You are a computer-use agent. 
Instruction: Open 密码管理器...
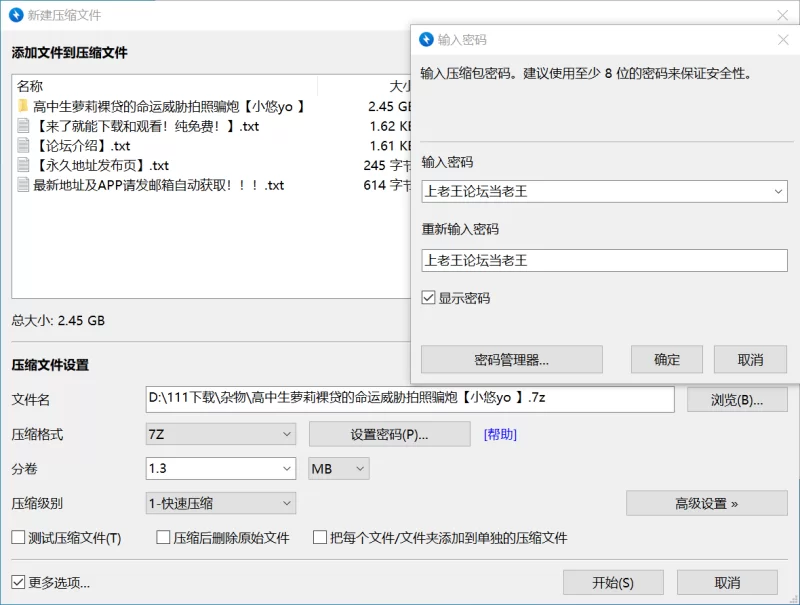(x=512, y=360)
